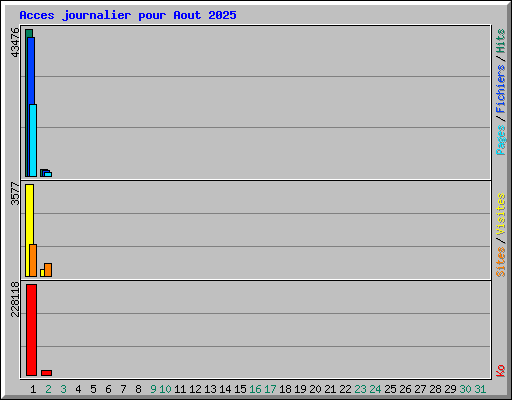Click day label 23 on the x-axis
512x400 pixels.
pyautogui.click(x=360, y=389)
